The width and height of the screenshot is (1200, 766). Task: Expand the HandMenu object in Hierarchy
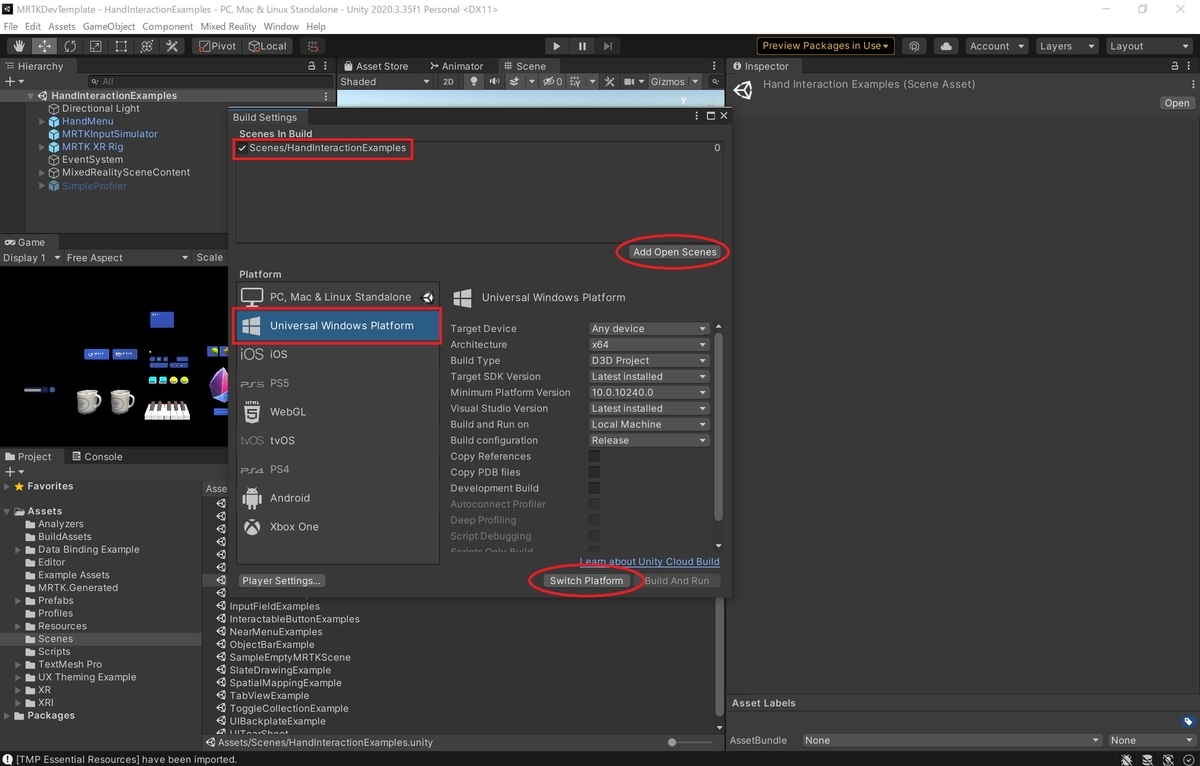(x=42, y=121)
